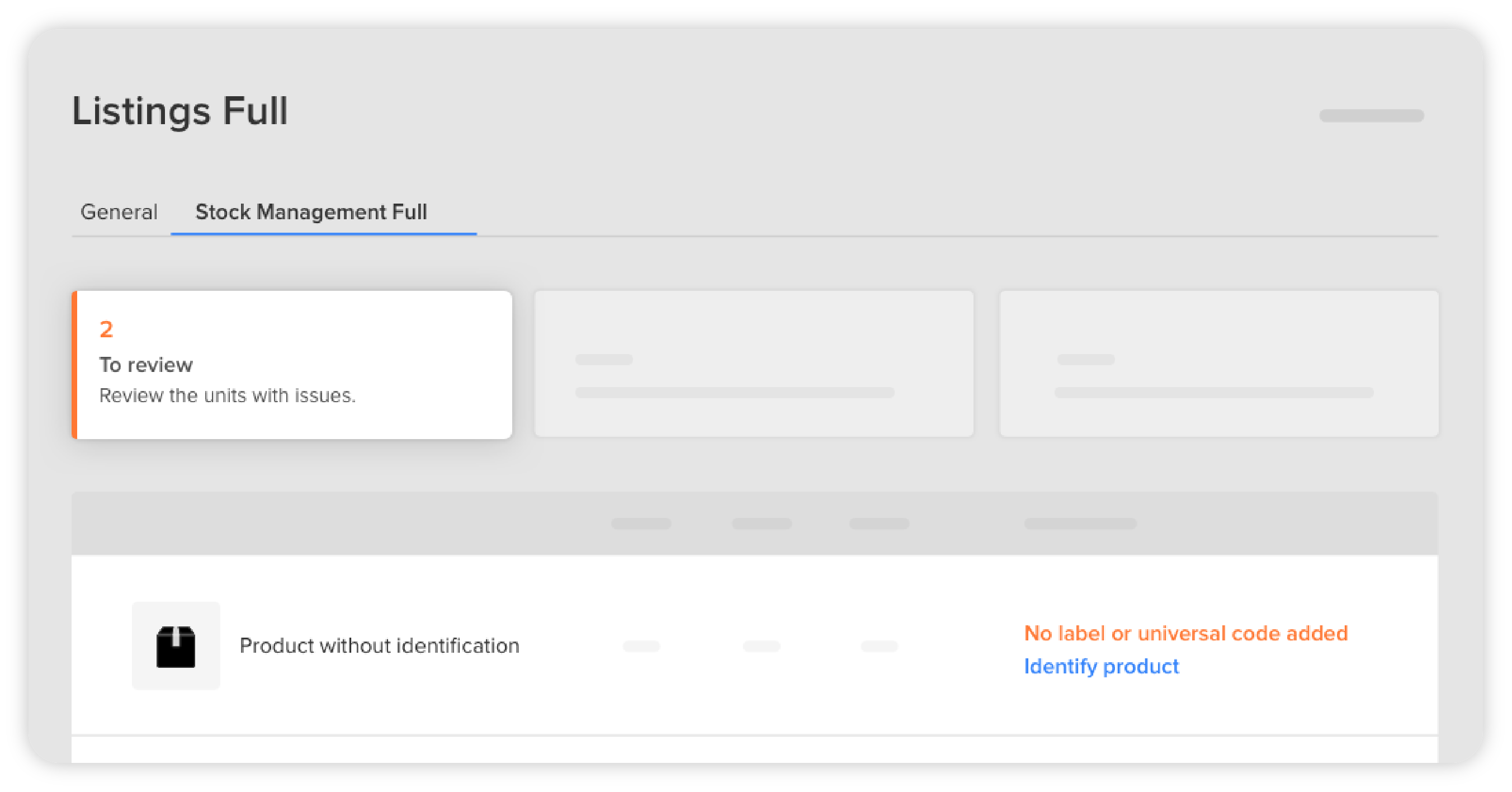Click the product thumbnail tile with box
This screenshot has width=1512, height=792.
[176, 645]
